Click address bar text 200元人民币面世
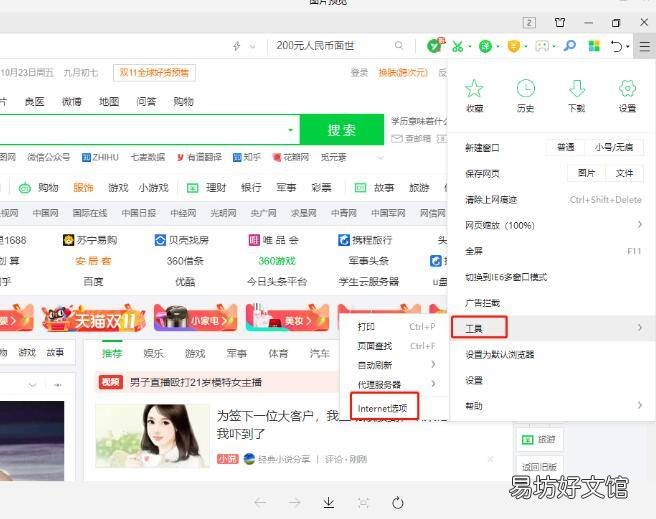Viewport: 656px width, 519px height. [x=315, y=45]
